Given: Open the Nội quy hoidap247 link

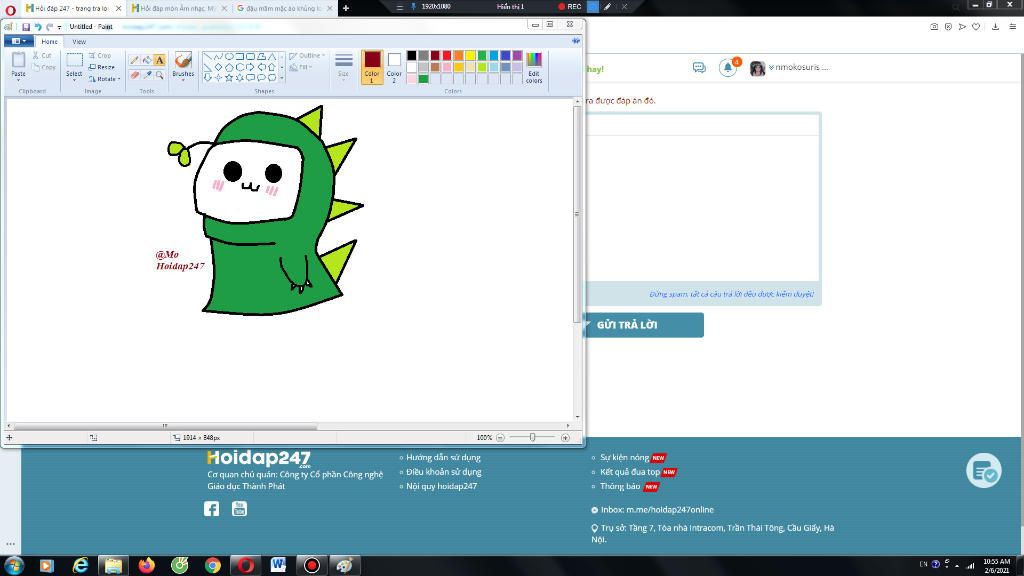Looking at the screenshot, I should 441,486.
